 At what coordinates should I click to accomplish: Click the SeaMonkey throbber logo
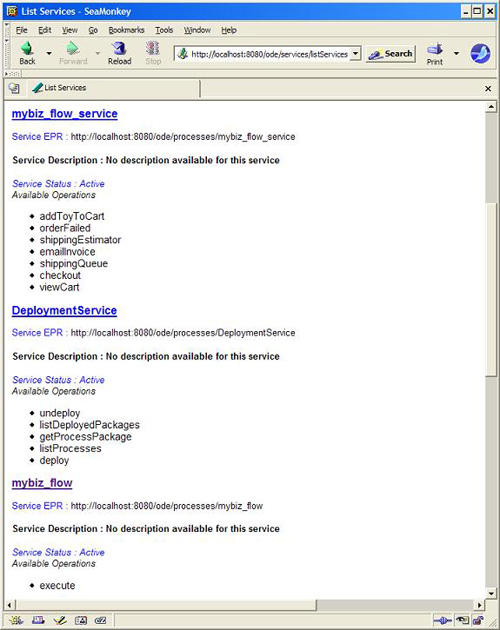(480, 53)
